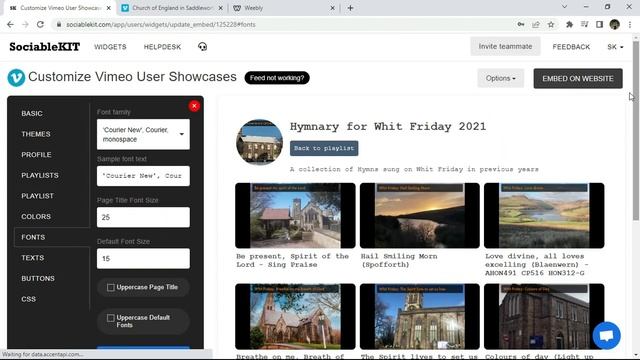
Task: Switch to the Church of England browser tab
Action: (x=172, y=8)
